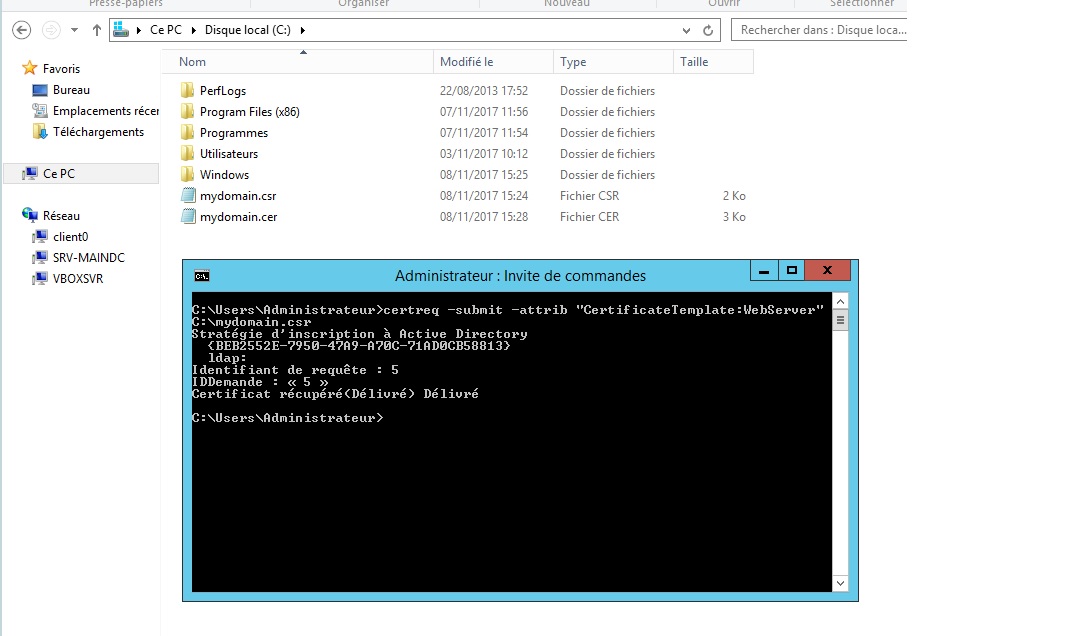Click command prompt scrollbar thumb
Viewport: 1075px width, 636px height.
[841, 320]
